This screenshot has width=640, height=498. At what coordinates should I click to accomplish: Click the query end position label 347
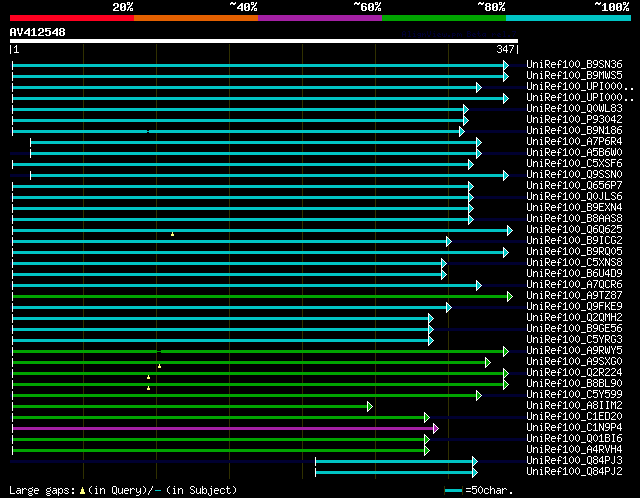(505, 49)
